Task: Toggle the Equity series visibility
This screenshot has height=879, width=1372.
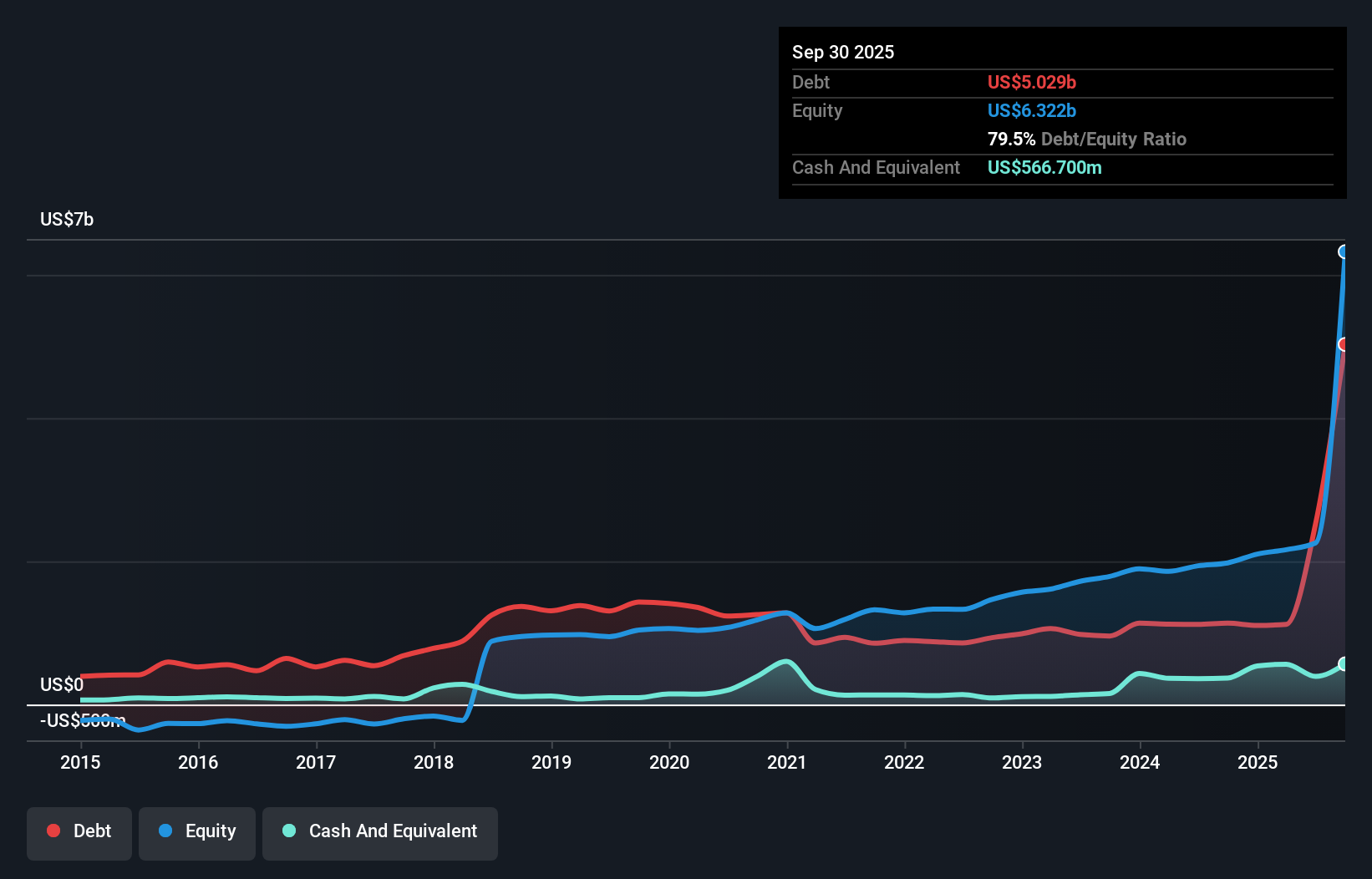Action: coord(196,831)
